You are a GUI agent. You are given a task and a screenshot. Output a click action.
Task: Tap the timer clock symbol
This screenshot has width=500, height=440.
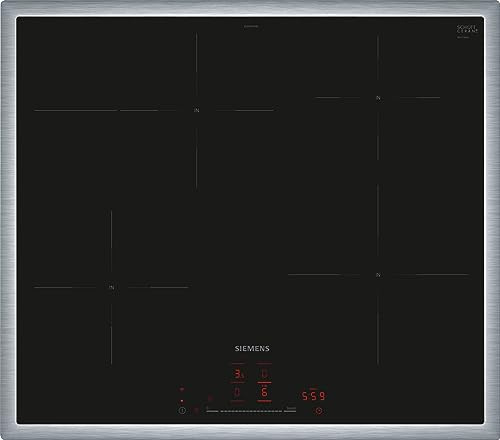[x=319, y=411]
